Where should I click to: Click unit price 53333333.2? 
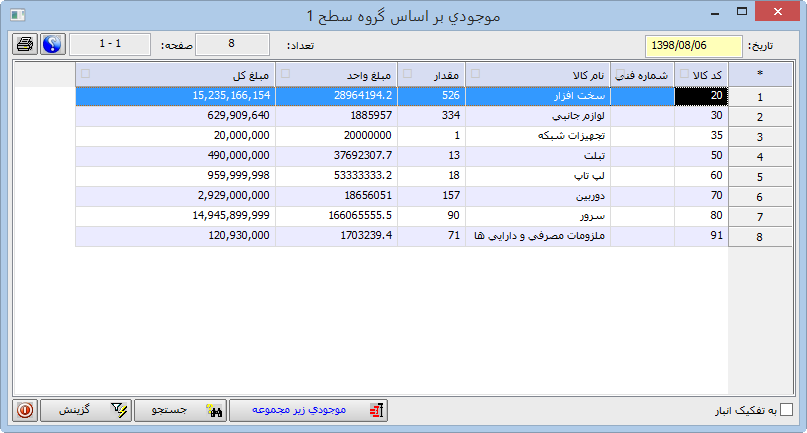[x=363, y=176]
